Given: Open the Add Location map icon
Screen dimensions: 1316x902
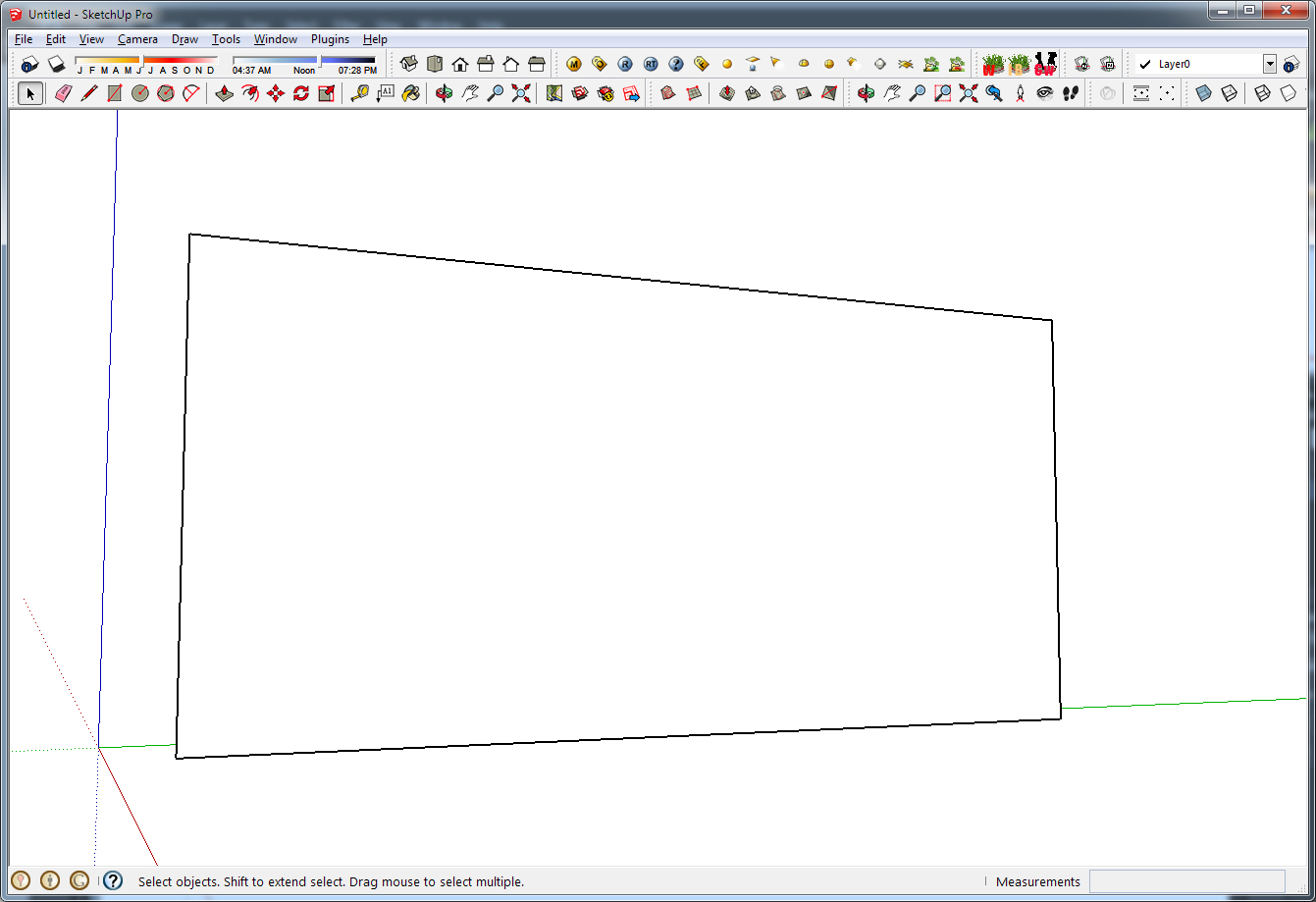Looking at the screenshot, I should coord(554,93).
